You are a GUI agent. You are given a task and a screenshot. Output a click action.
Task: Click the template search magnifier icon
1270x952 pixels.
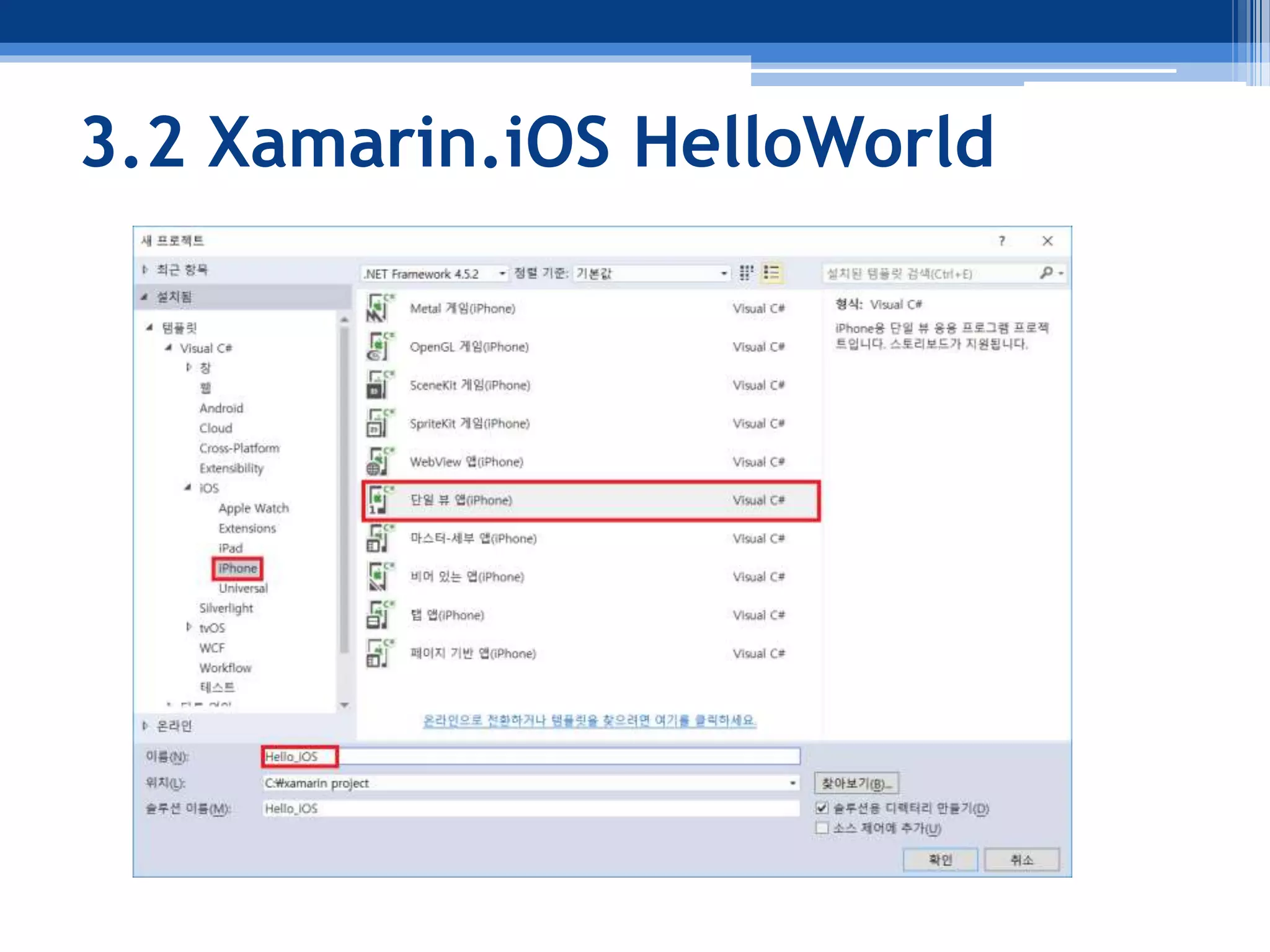(1046, 273)
